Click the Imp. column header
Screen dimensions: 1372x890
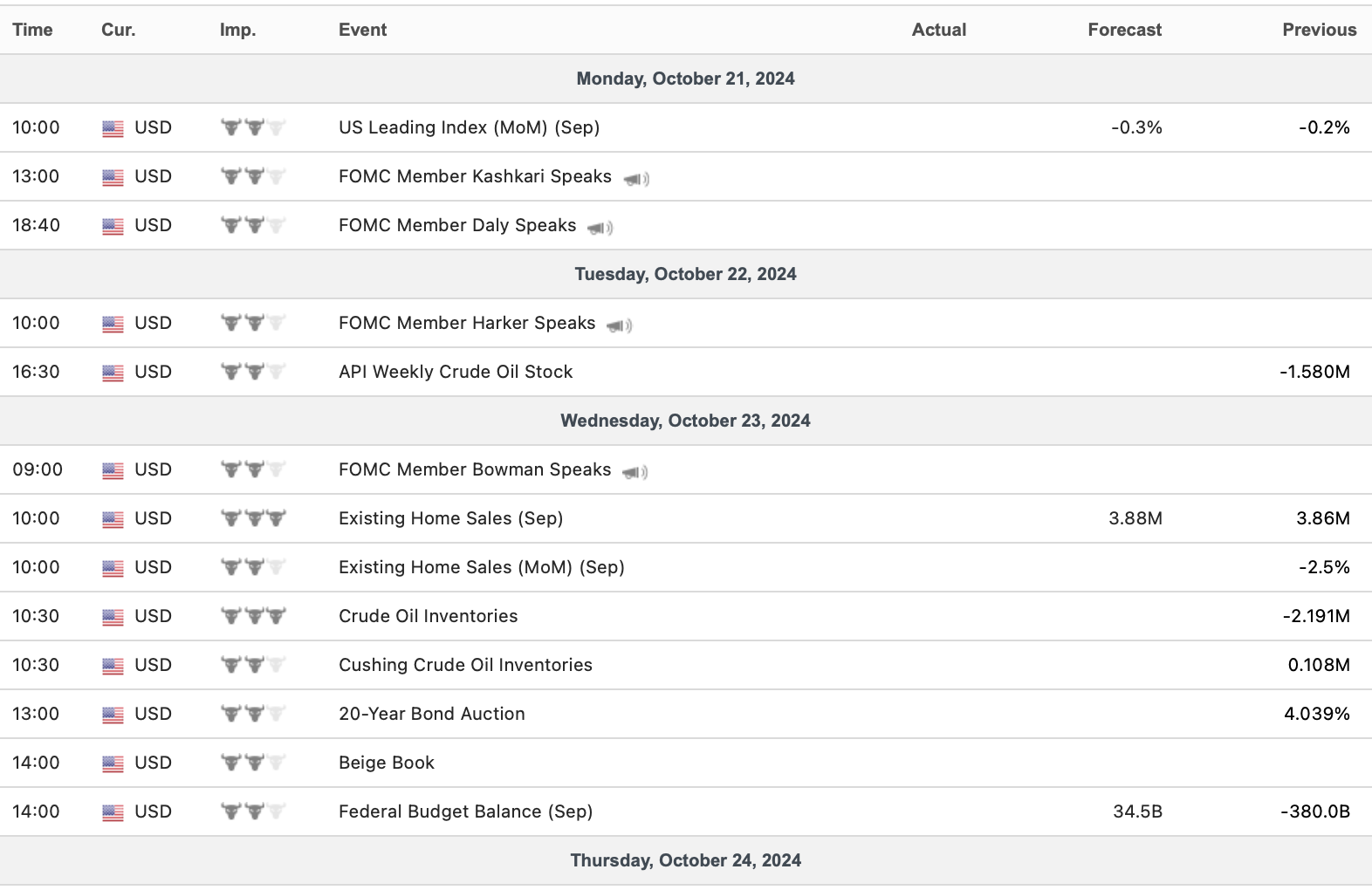(x=237, y=30)
